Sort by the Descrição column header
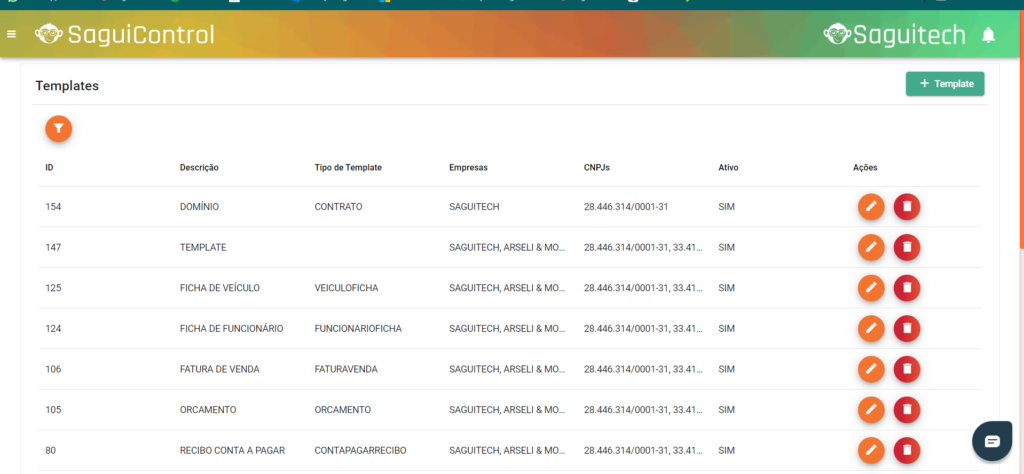The image size is (1024, 474). pyautogui.click(x=199, y=167)
